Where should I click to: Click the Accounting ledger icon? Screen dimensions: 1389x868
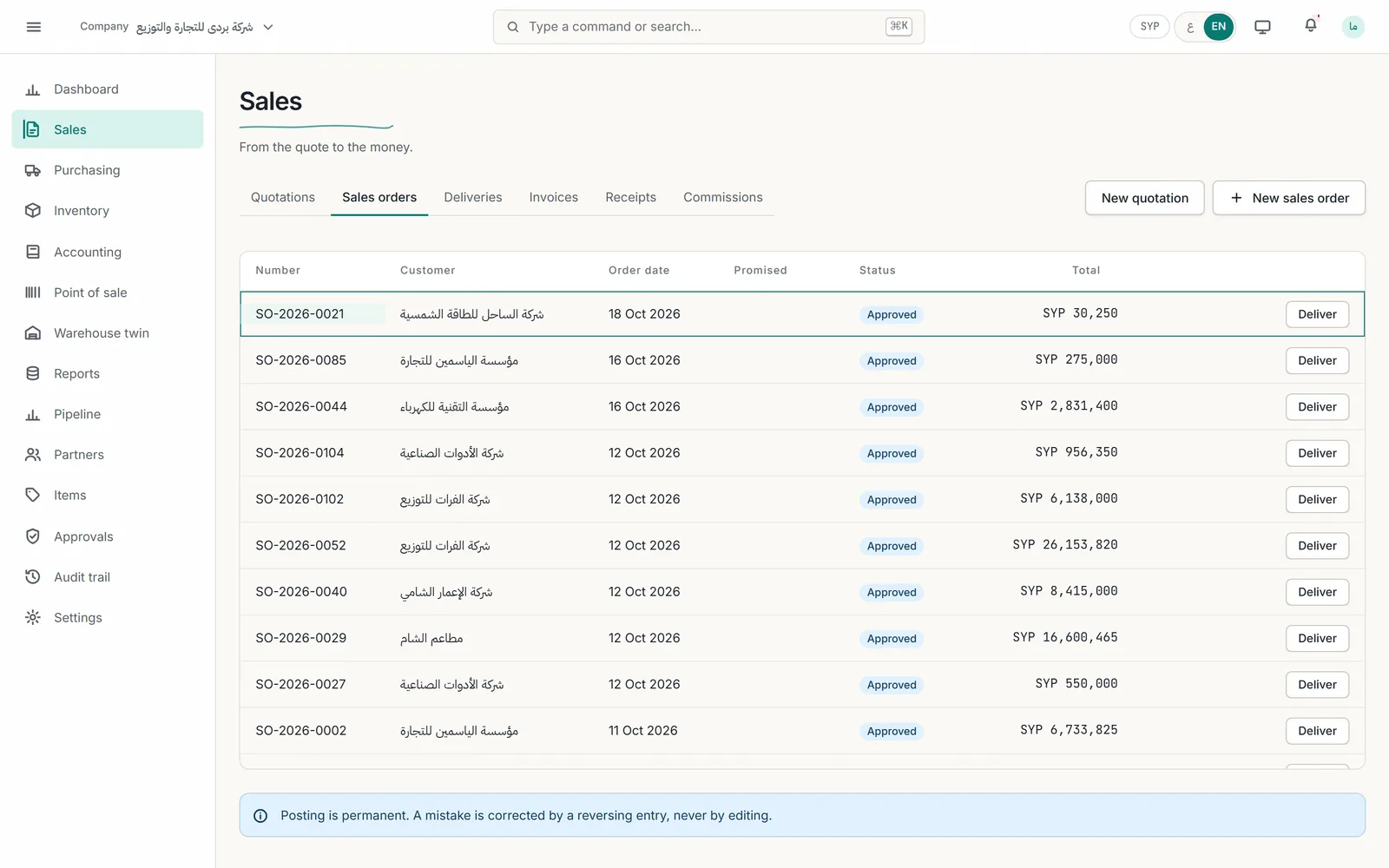click(33, 252)
